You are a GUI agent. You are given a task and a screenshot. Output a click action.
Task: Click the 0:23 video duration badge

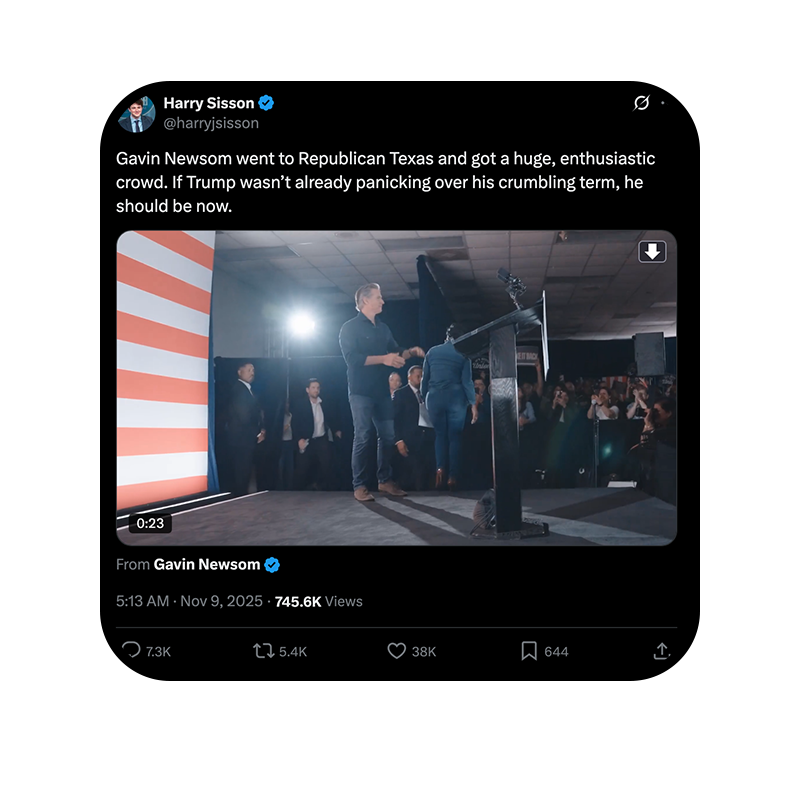coord(150,523)
